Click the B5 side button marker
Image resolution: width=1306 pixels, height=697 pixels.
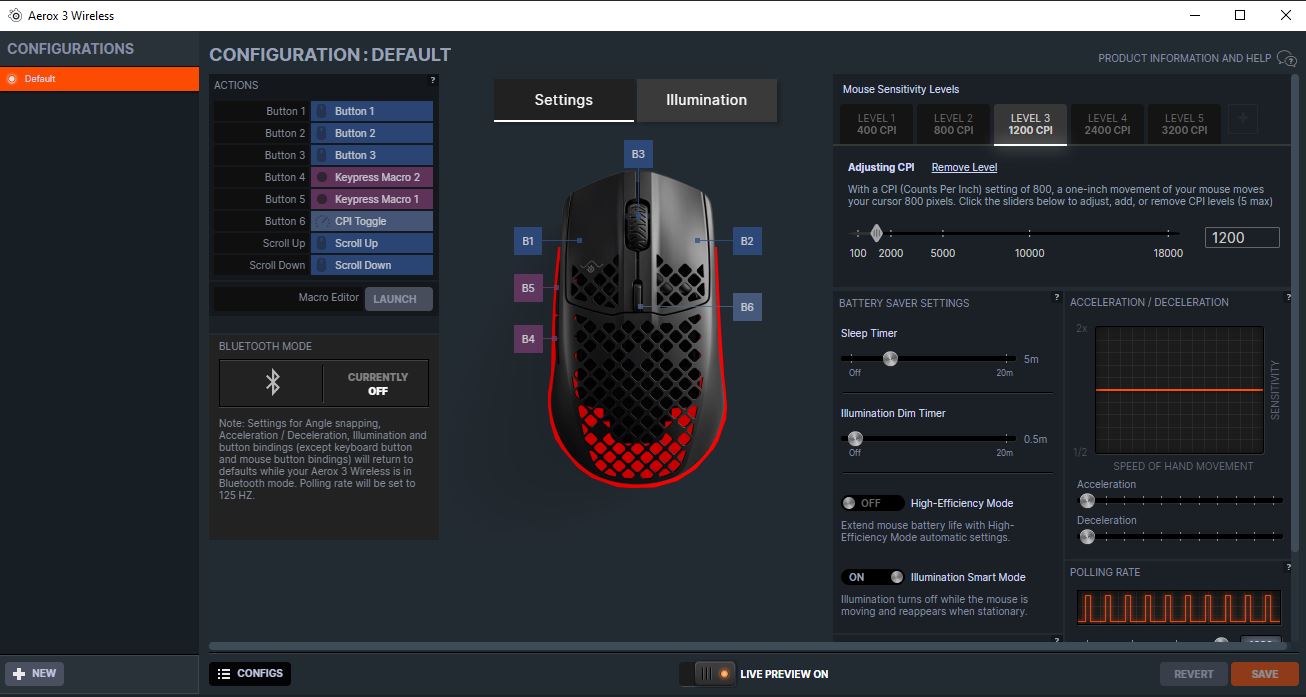point(528,288)
